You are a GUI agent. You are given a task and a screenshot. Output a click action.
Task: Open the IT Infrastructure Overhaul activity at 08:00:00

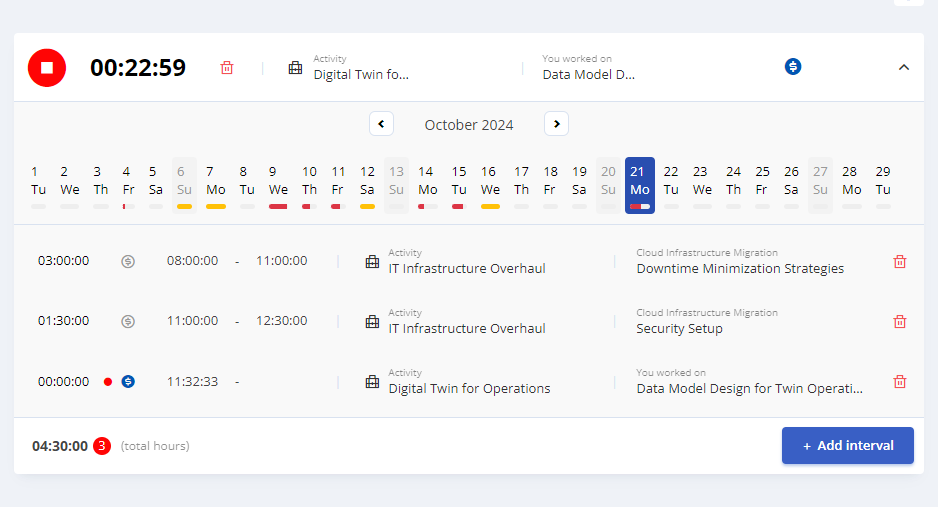click(466, 268)
